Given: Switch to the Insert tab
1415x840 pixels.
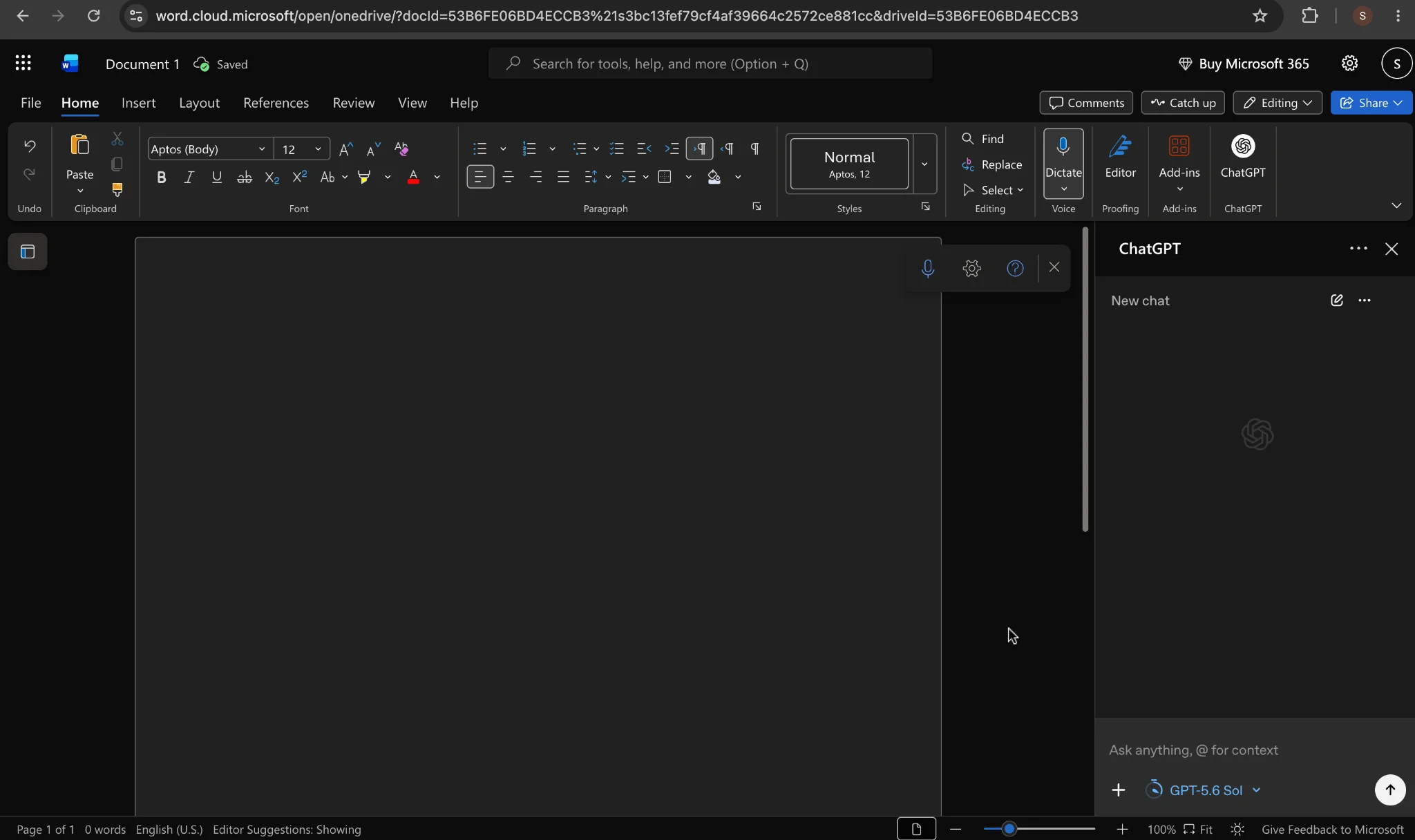Looking at the screenshot, I should click(x=138, y=103).
